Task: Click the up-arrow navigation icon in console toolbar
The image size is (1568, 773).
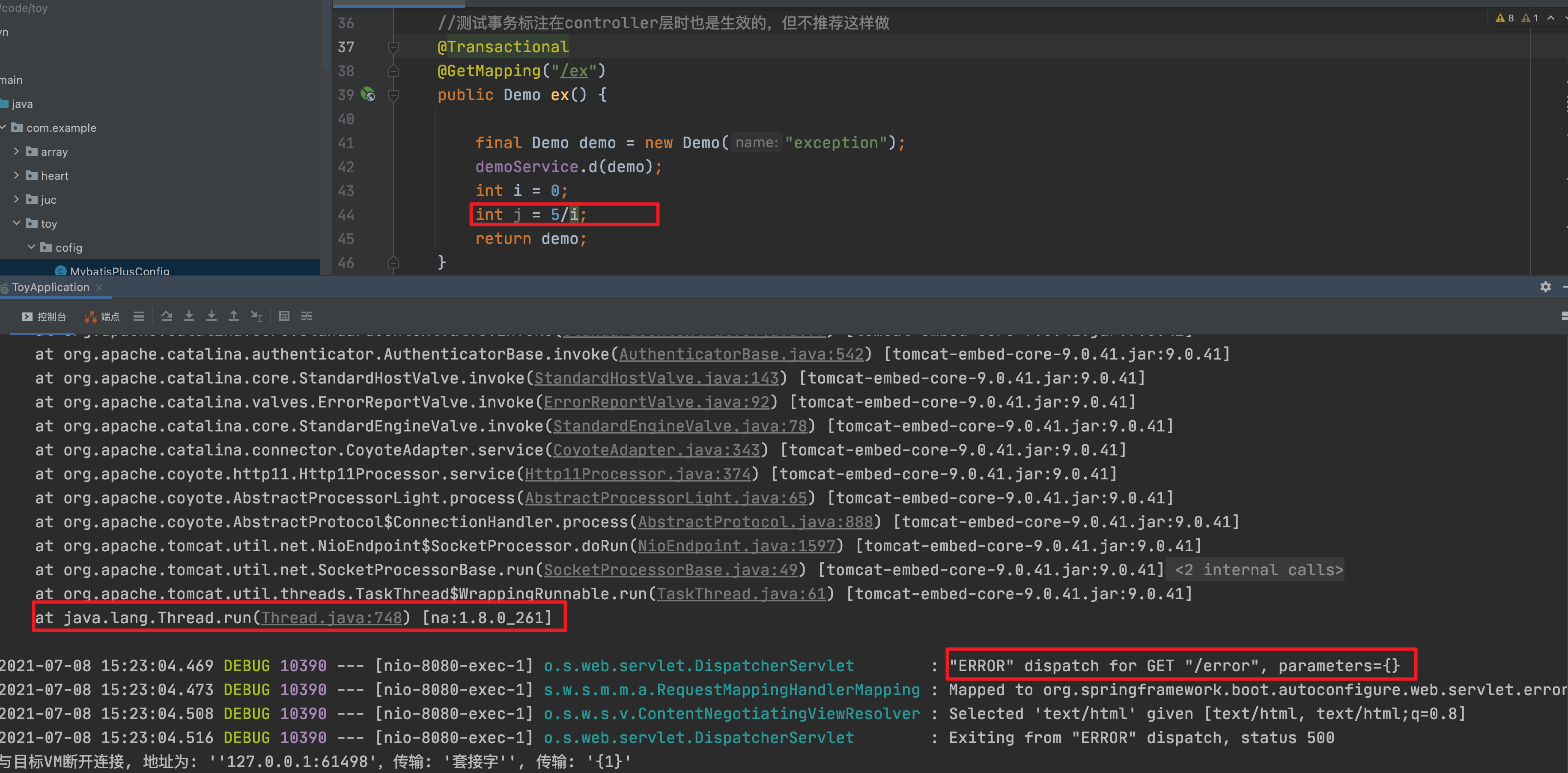Action: [234, 316]
